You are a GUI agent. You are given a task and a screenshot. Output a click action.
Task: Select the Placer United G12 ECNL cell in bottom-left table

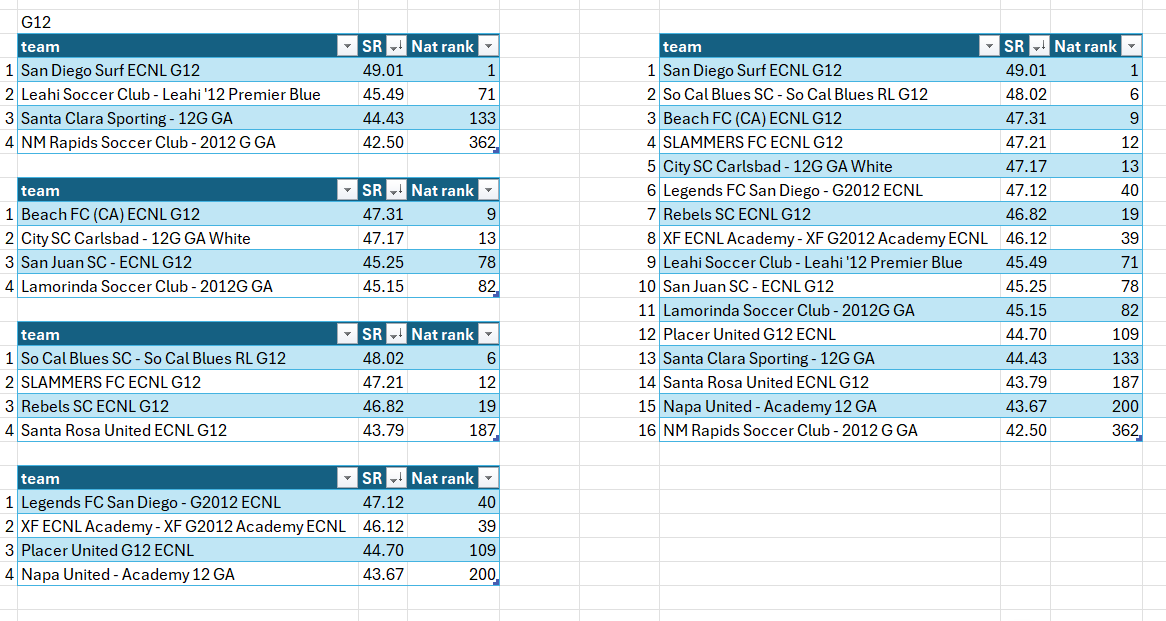(108, 550)
